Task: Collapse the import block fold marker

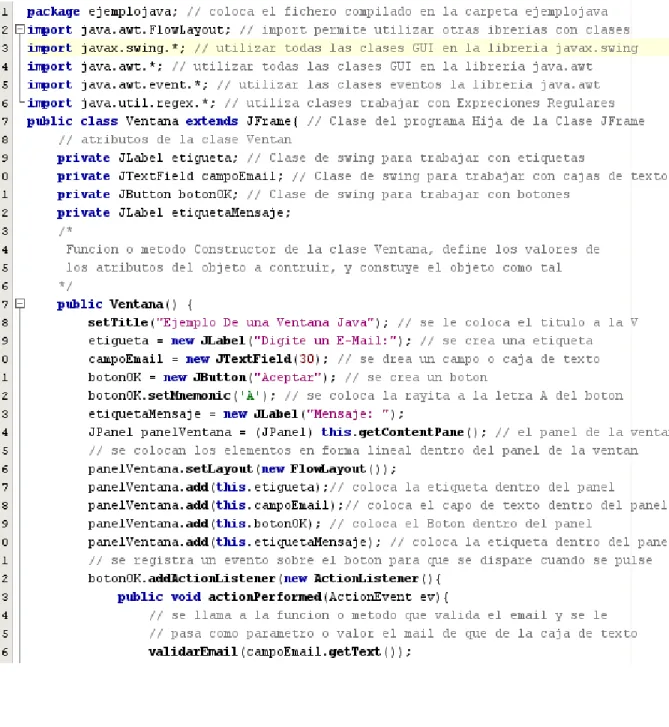Action: [x=19, y=30]
